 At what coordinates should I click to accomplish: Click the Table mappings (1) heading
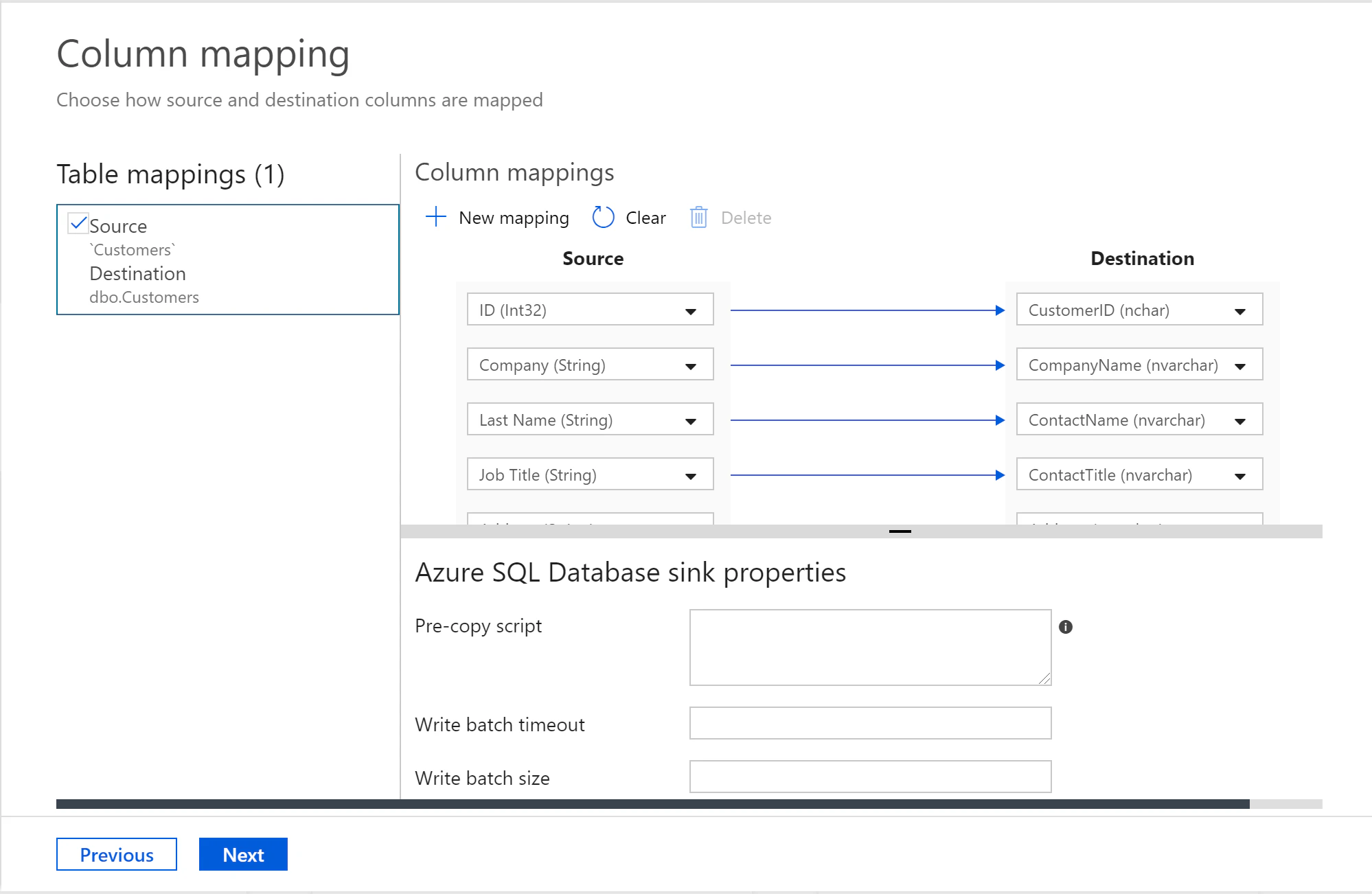click(x=170, y=174)
